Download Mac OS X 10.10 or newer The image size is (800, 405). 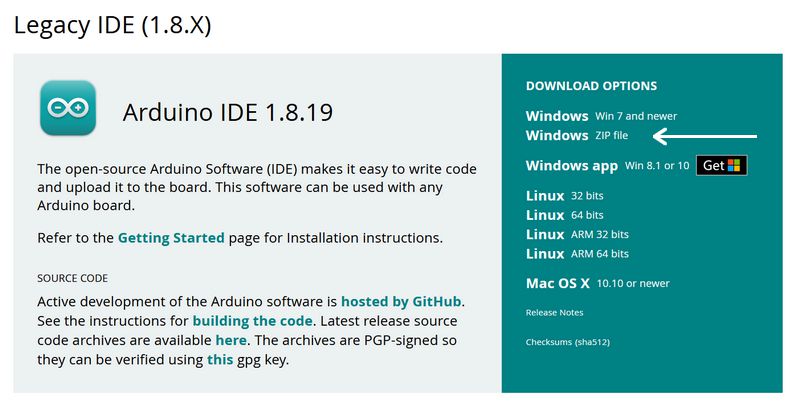(x=597, y=283)
